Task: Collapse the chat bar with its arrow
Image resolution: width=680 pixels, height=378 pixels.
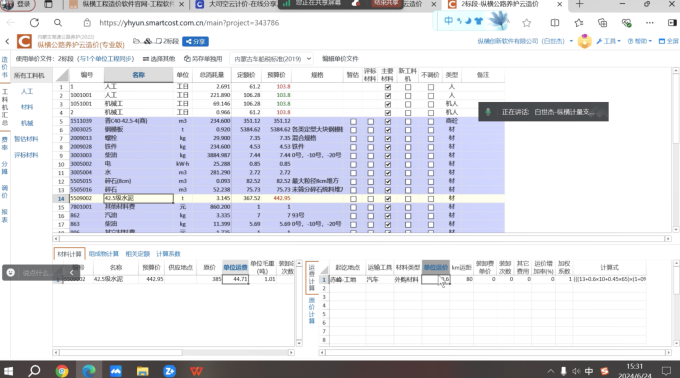Action: (x=72, y=272)
